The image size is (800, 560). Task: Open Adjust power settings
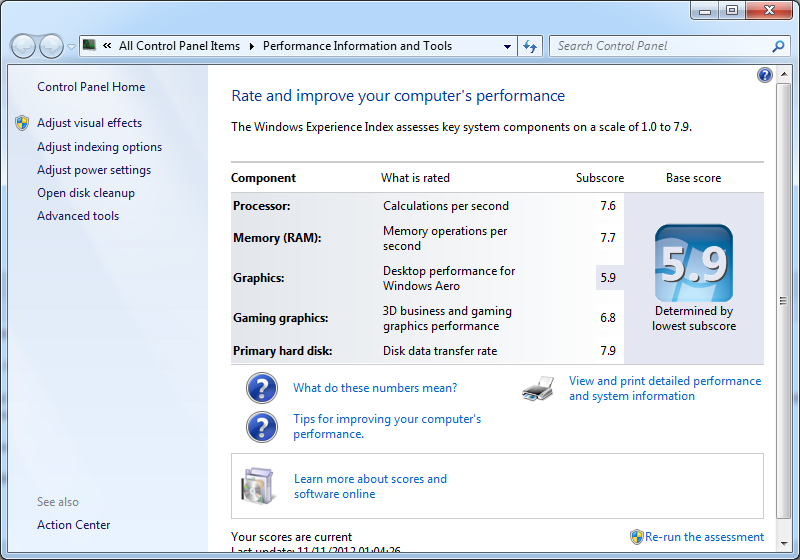coord(94,170)
